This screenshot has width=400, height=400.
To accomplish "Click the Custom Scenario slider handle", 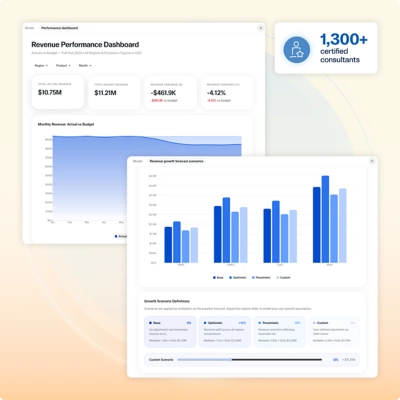I will [230, 360].
